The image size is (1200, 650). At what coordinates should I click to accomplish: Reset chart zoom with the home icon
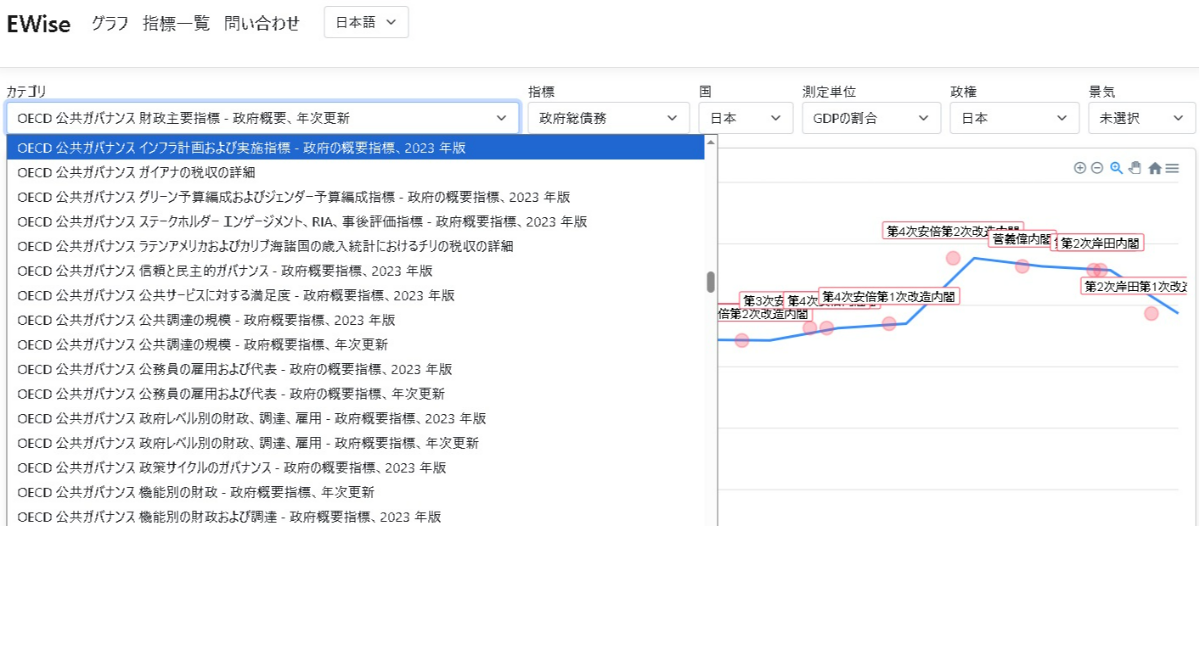[x=1154, y=169]
